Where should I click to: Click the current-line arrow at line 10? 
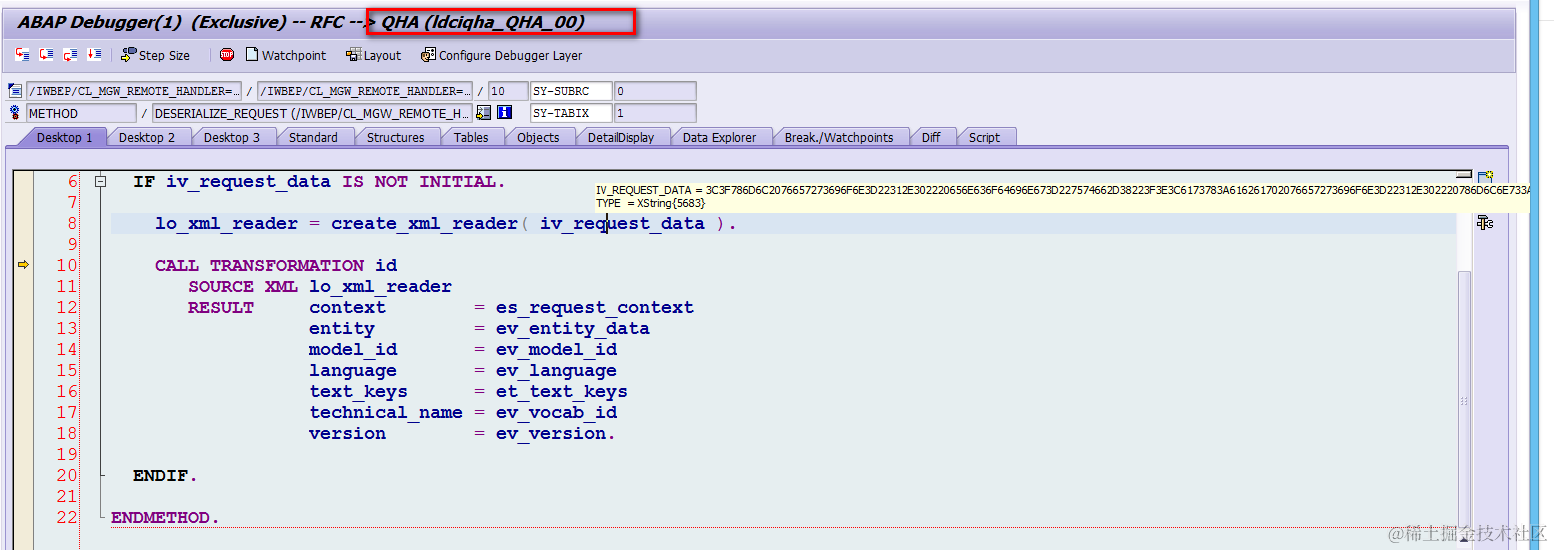pyautogui.click(x=24, y=265)
